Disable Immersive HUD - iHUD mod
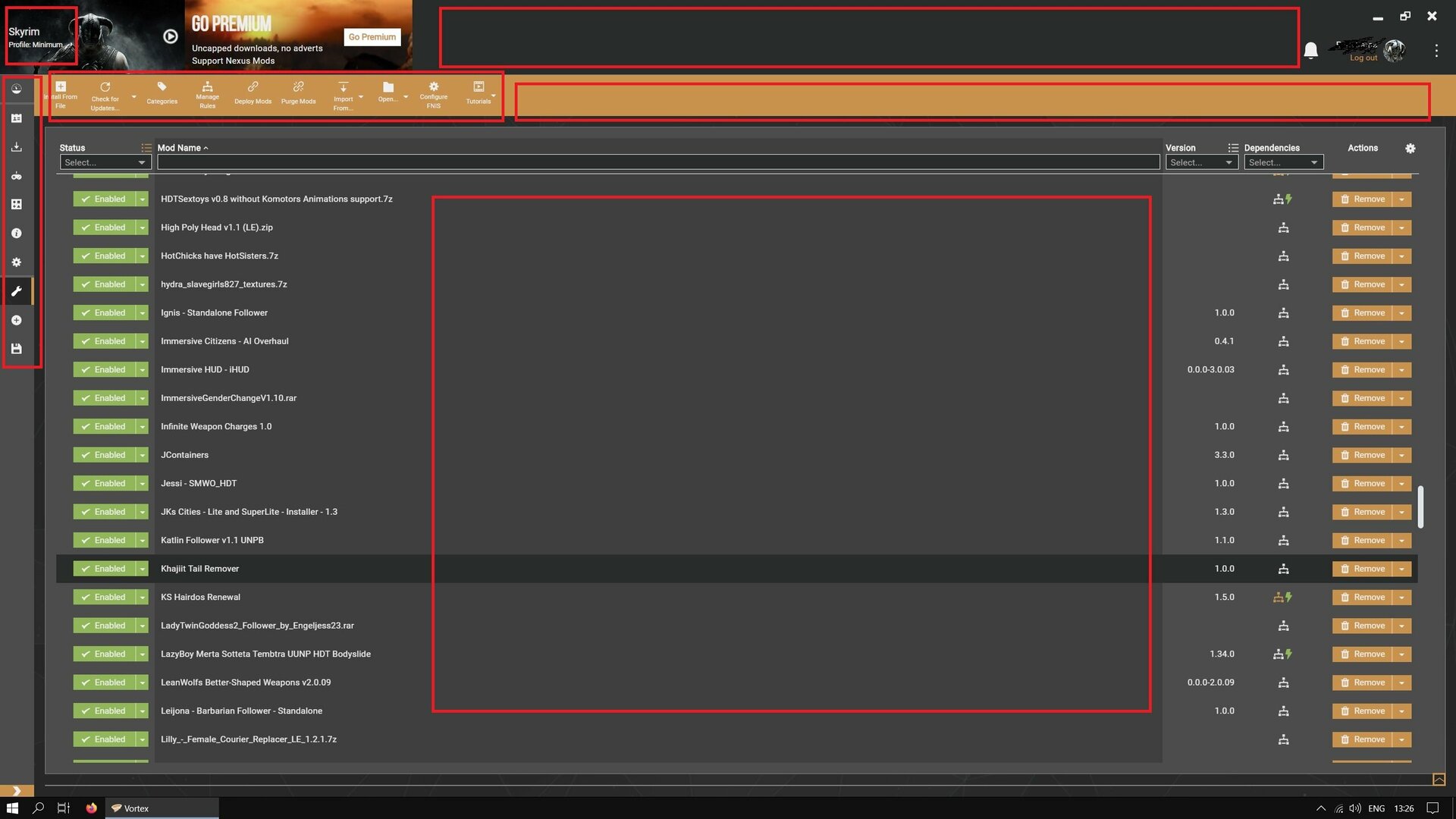Screen dimensions: 1456x819 104,370
